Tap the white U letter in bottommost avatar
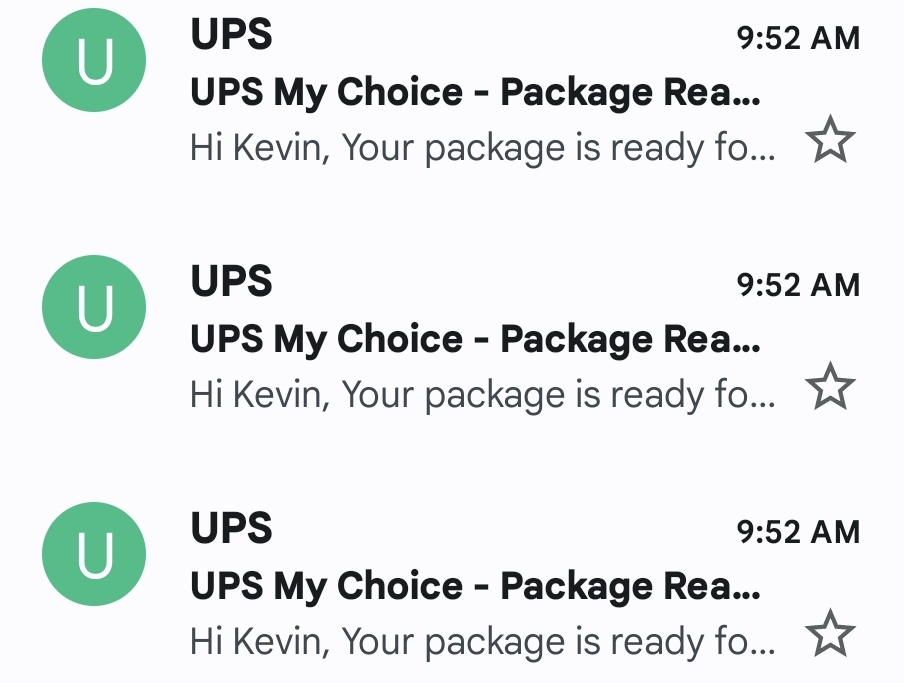 point(95,554)
